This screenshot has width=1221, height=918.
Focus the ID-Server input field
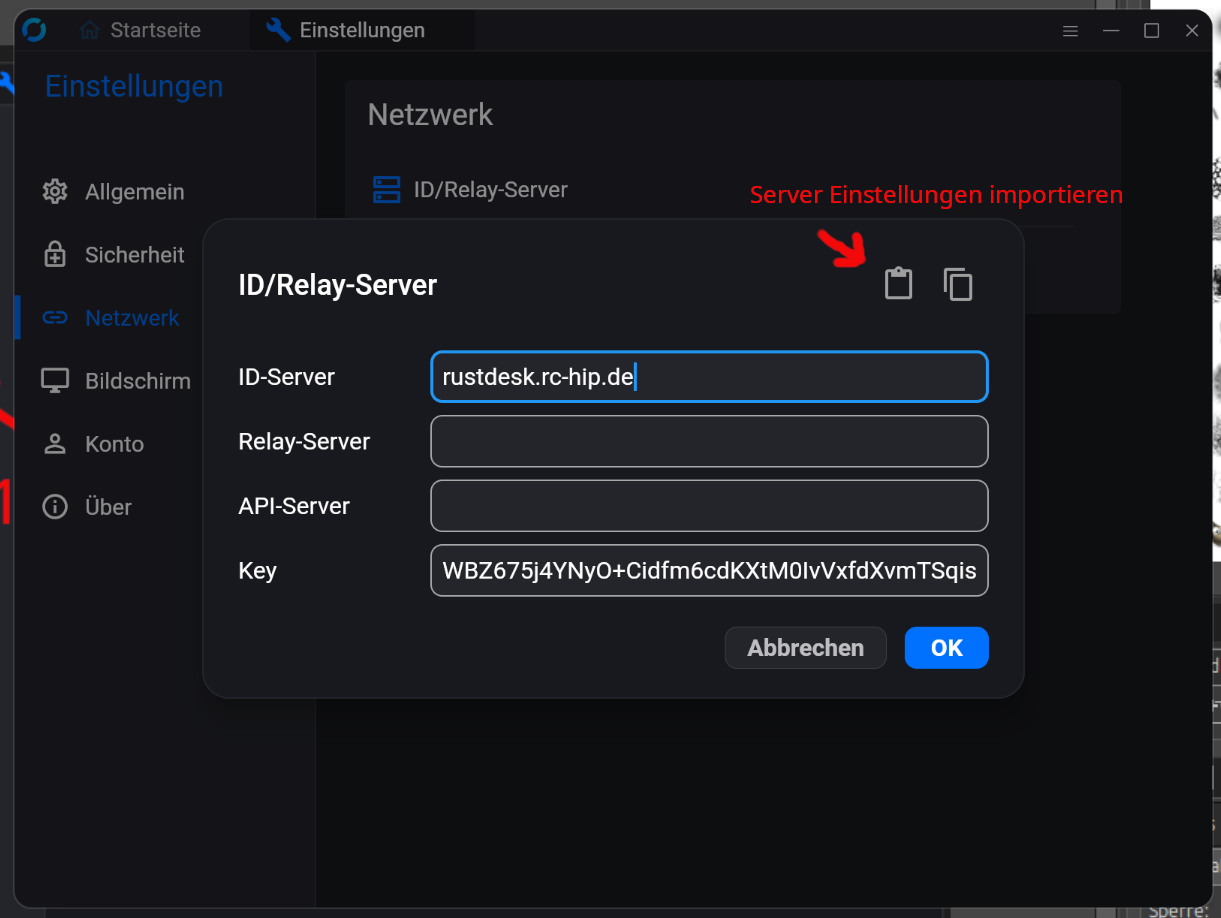point(709,377)
